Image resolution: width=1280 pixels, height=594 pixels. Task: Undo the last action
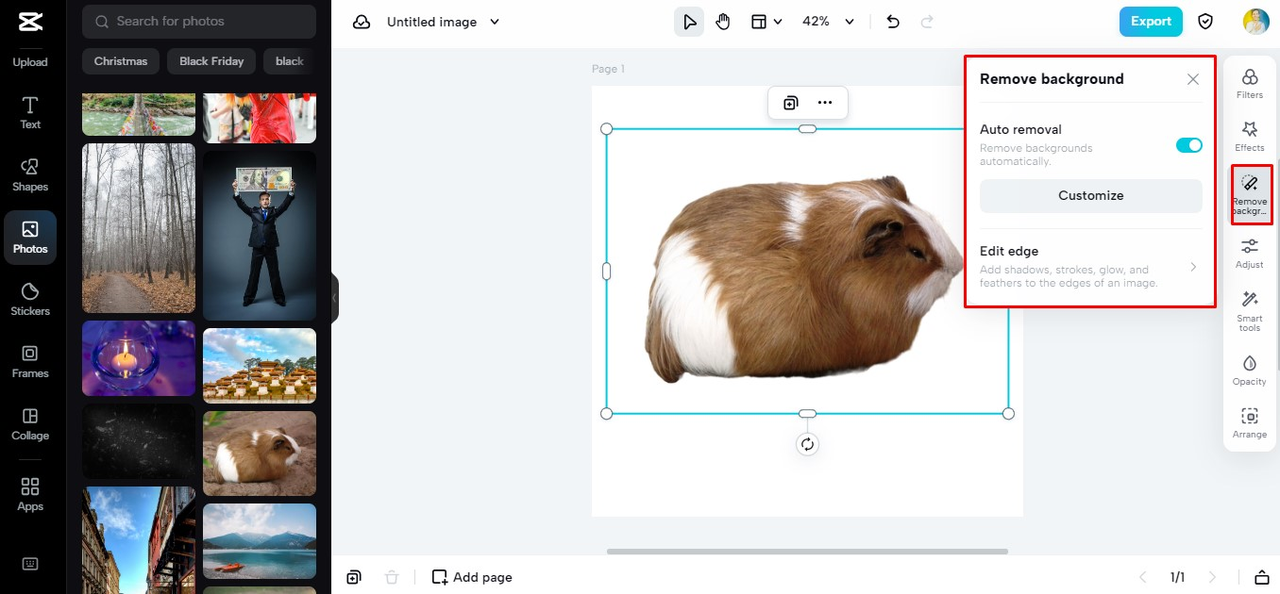pos(893,21)
